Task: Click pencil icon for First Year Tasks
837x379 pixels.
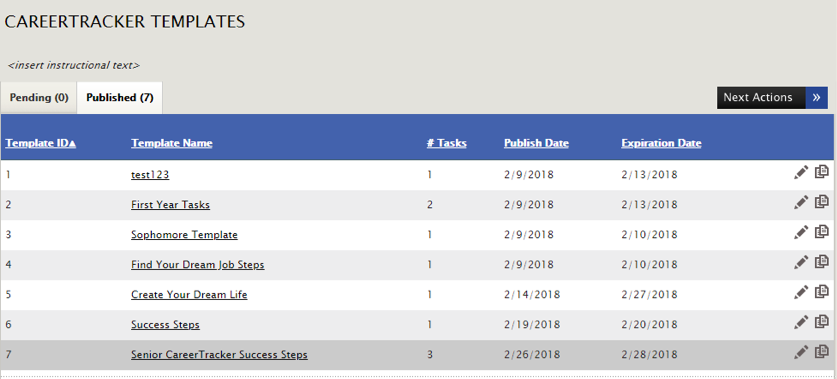Action: pyautogui.click(x=801, y=202)
